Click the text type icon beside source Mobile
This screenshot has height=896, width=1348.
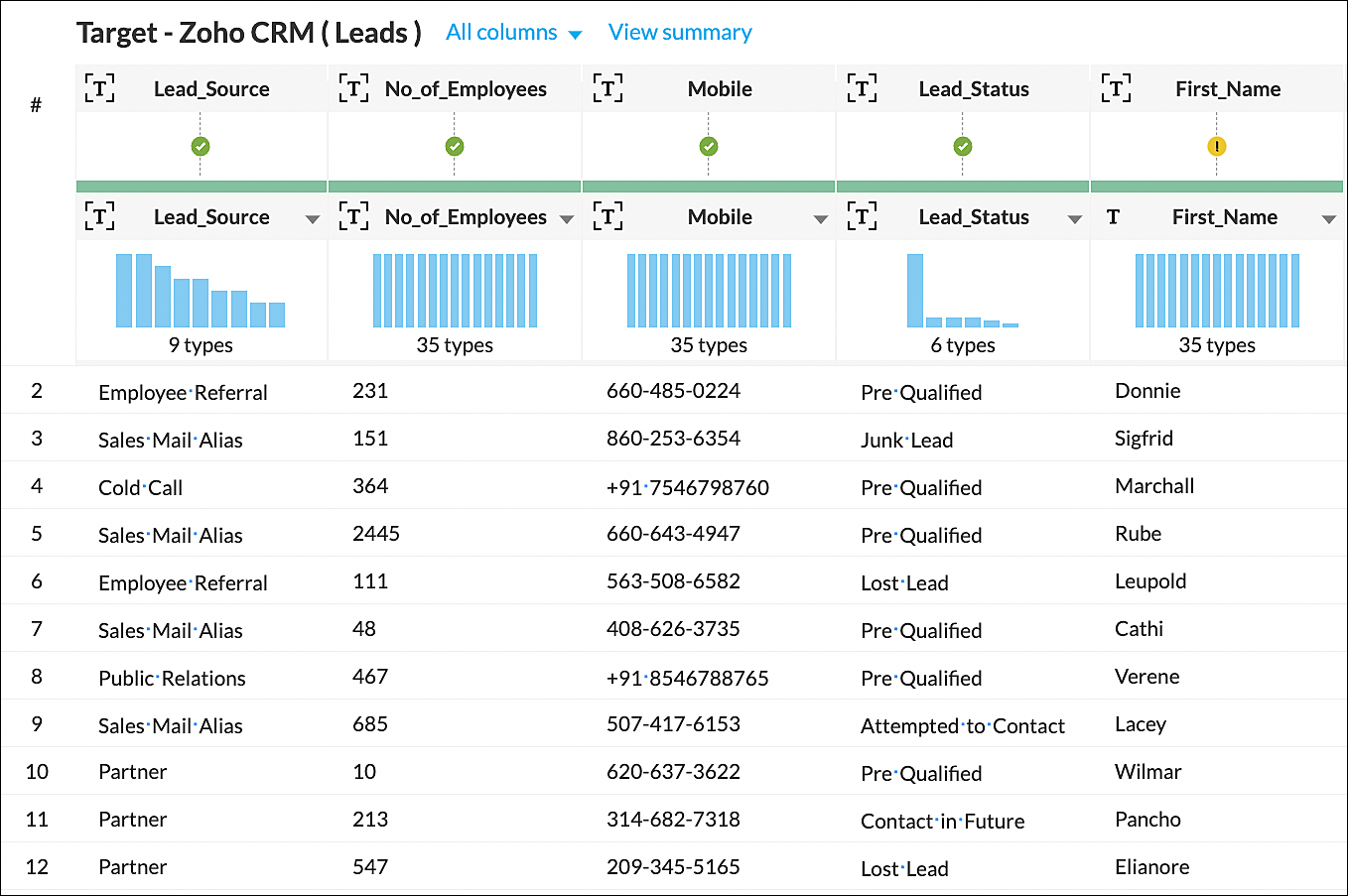pyautogui.click(x=607, y=216)
